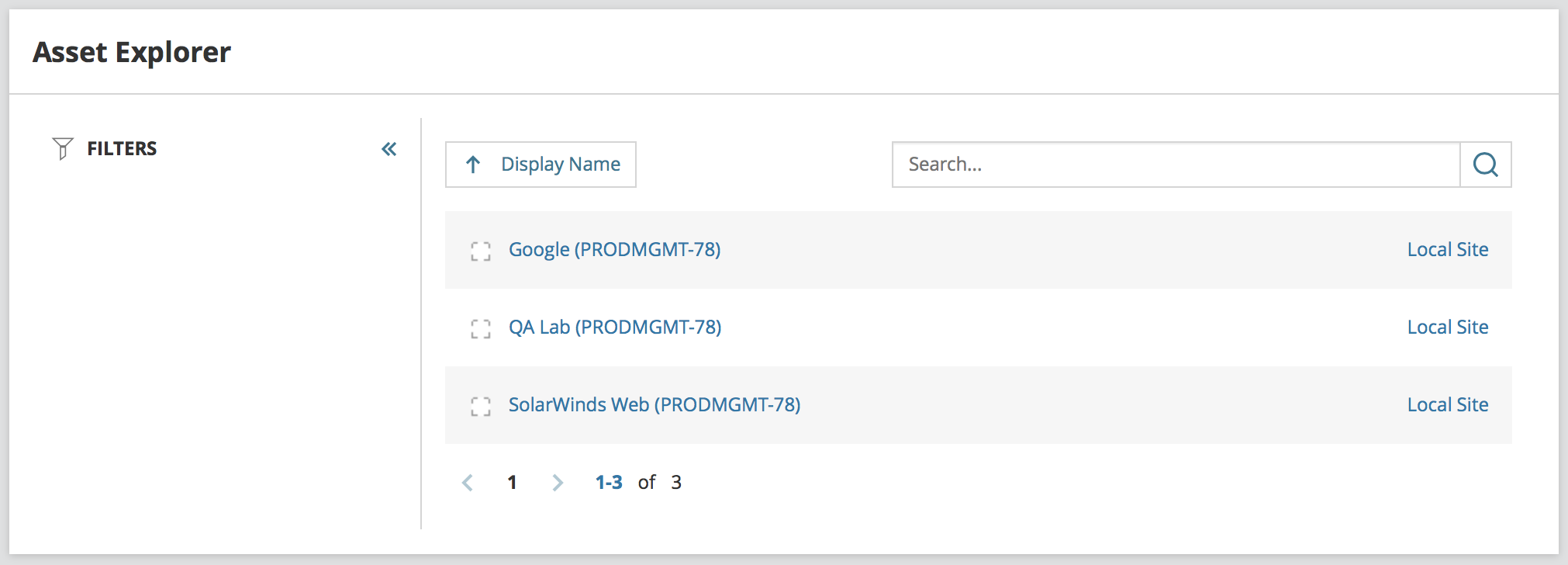Click Local Site in the Google row
This screenshot has width=1568, height=565.
tap(1447, 250)
